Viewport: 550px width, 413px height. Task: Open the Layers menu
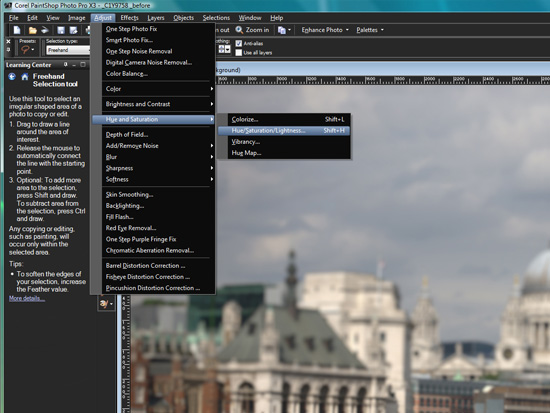(156, 18)
